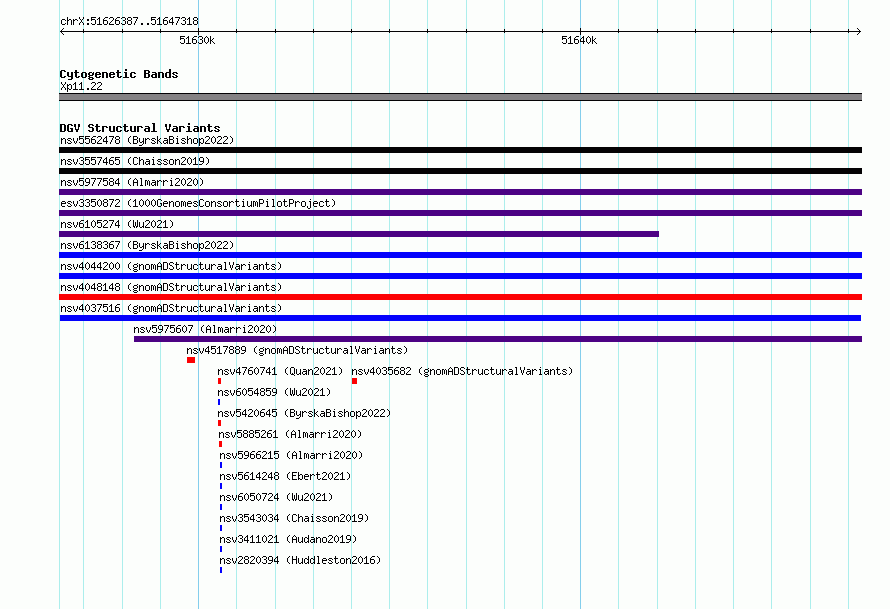
Task: Open variant nsv6054859 (Wu2021) label
Action: pos(274,392)
